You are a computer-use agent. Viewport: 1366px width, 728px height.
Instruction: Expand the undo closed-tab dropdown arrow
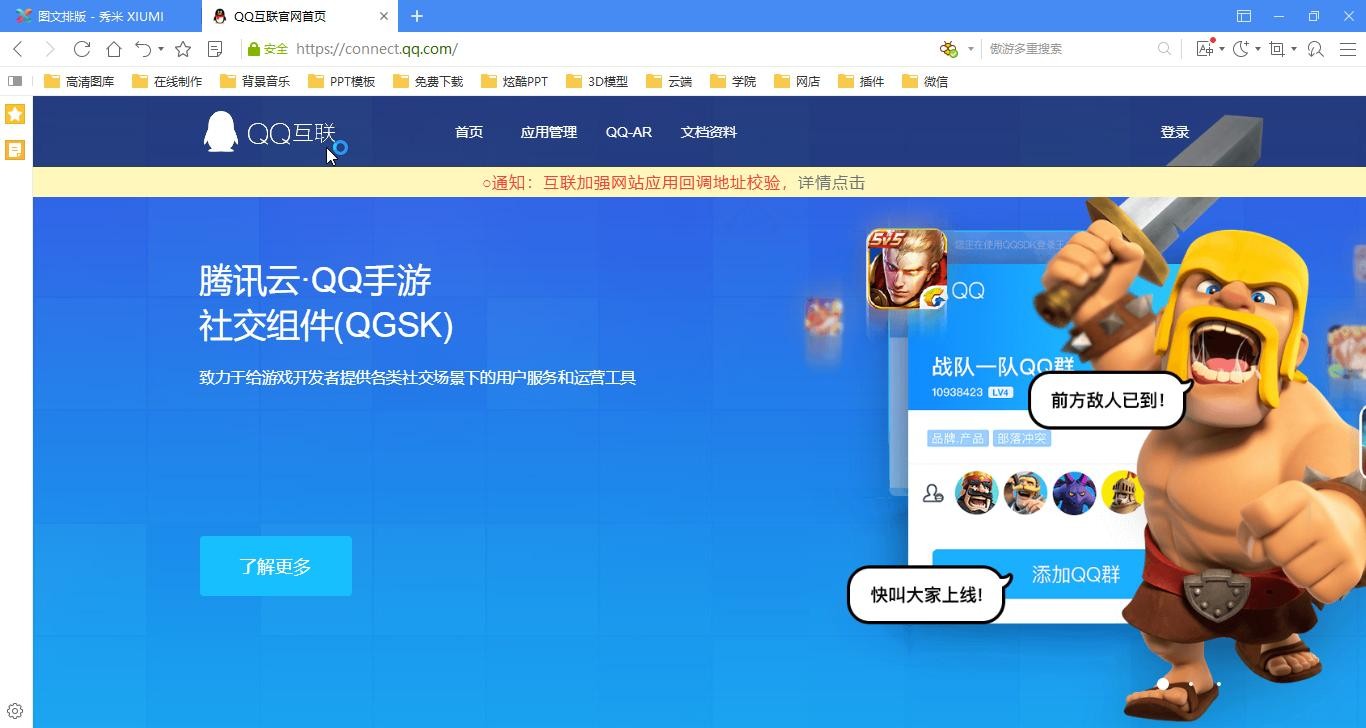pos(160,49)
